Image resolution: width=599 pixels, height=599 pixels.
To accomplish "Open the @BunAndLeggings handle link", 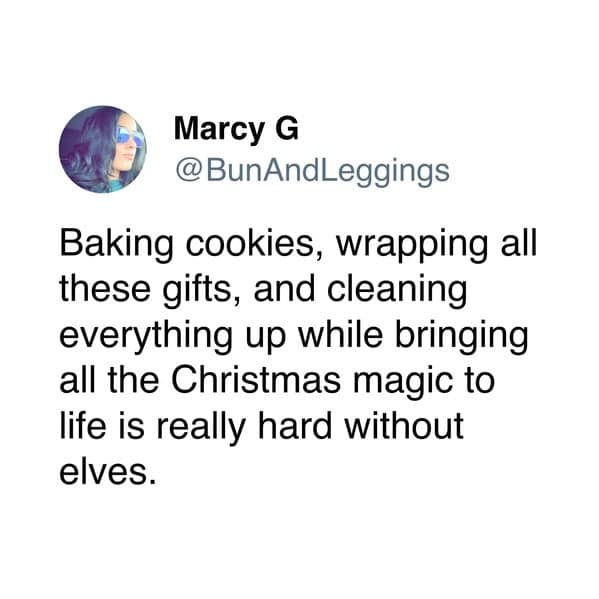I will tap(312, 172).
